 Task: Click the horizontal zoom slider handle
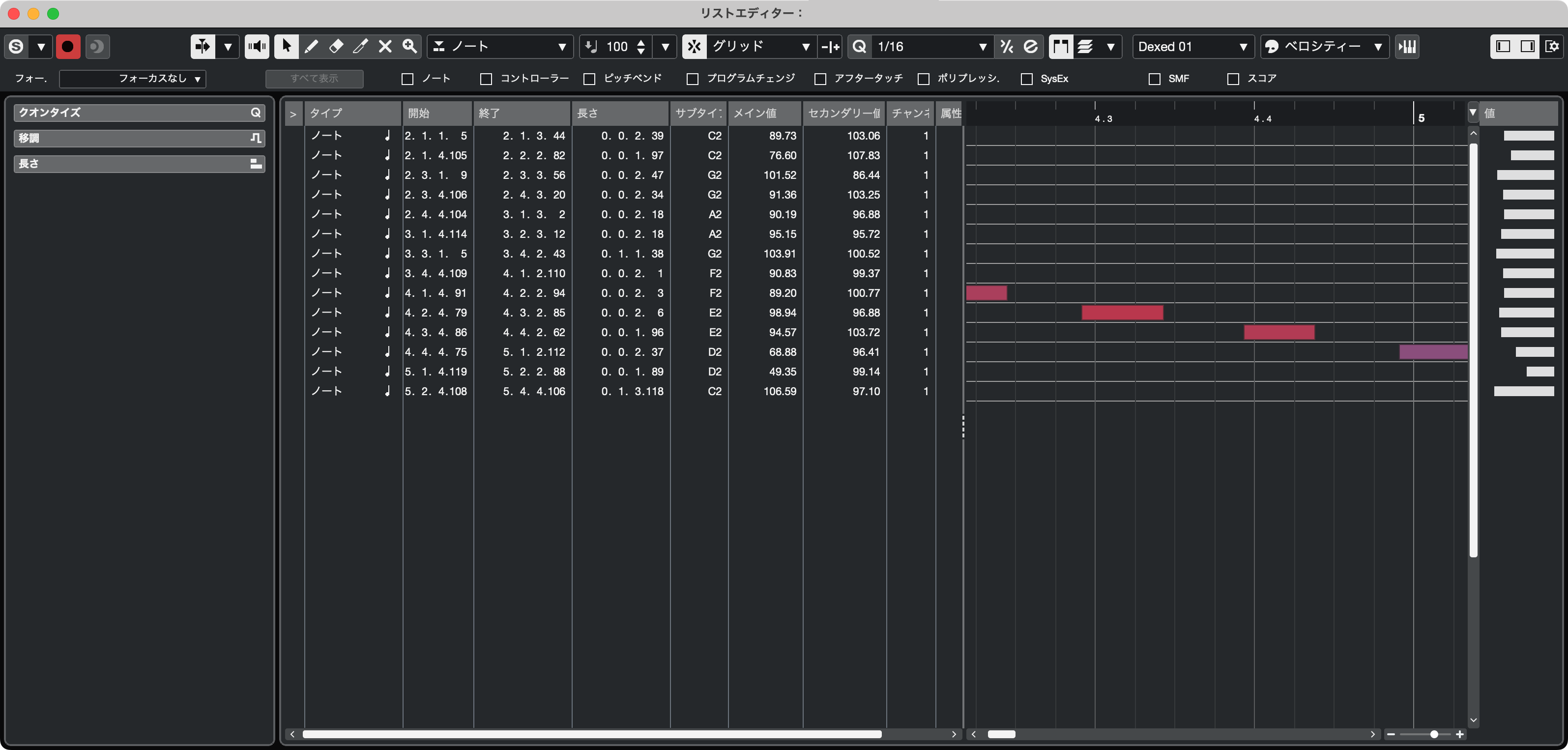coord(1434,734)
